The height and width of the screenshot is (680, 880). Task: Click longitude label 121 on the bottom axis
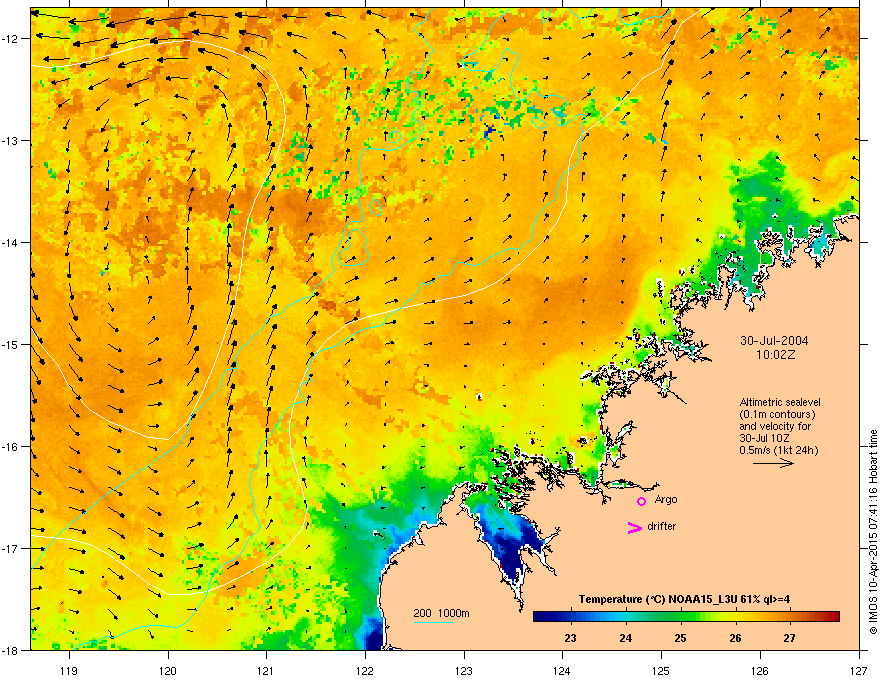pyautogui.click(x=266, y=670)
